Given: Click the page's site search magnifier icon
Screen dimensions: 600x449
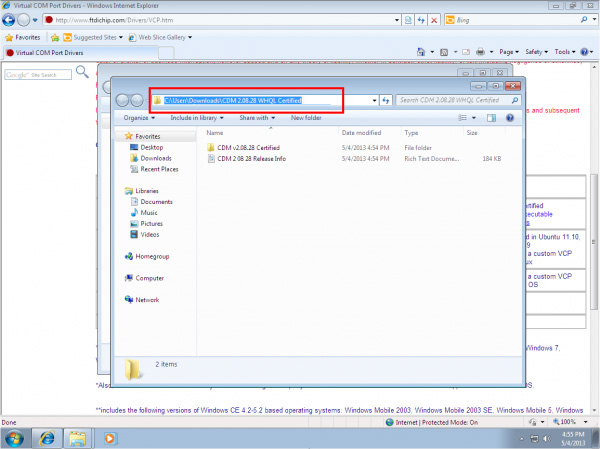Looking at the screenshot, I should tap(82, 72).
